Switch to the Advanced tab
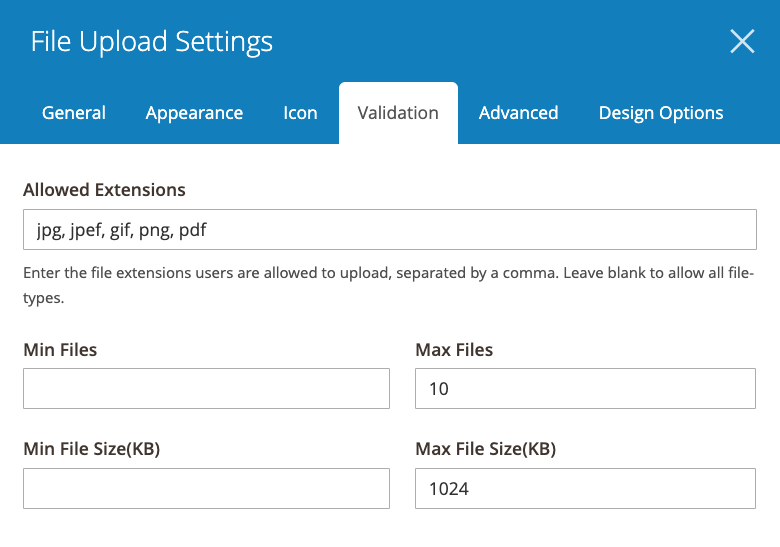 click(518, 113)
